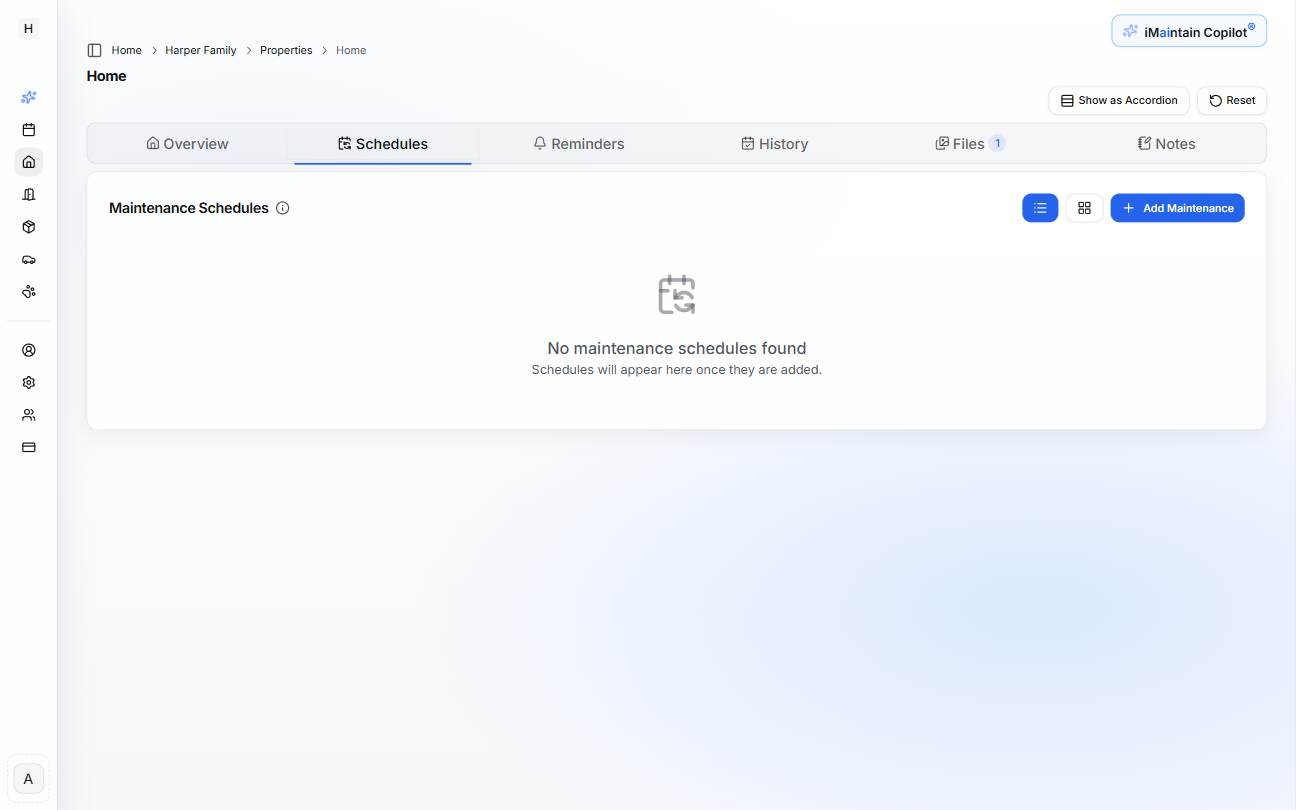Click the A avatar at bottom left
1296x810 pixels.
(x=28, y=778)
